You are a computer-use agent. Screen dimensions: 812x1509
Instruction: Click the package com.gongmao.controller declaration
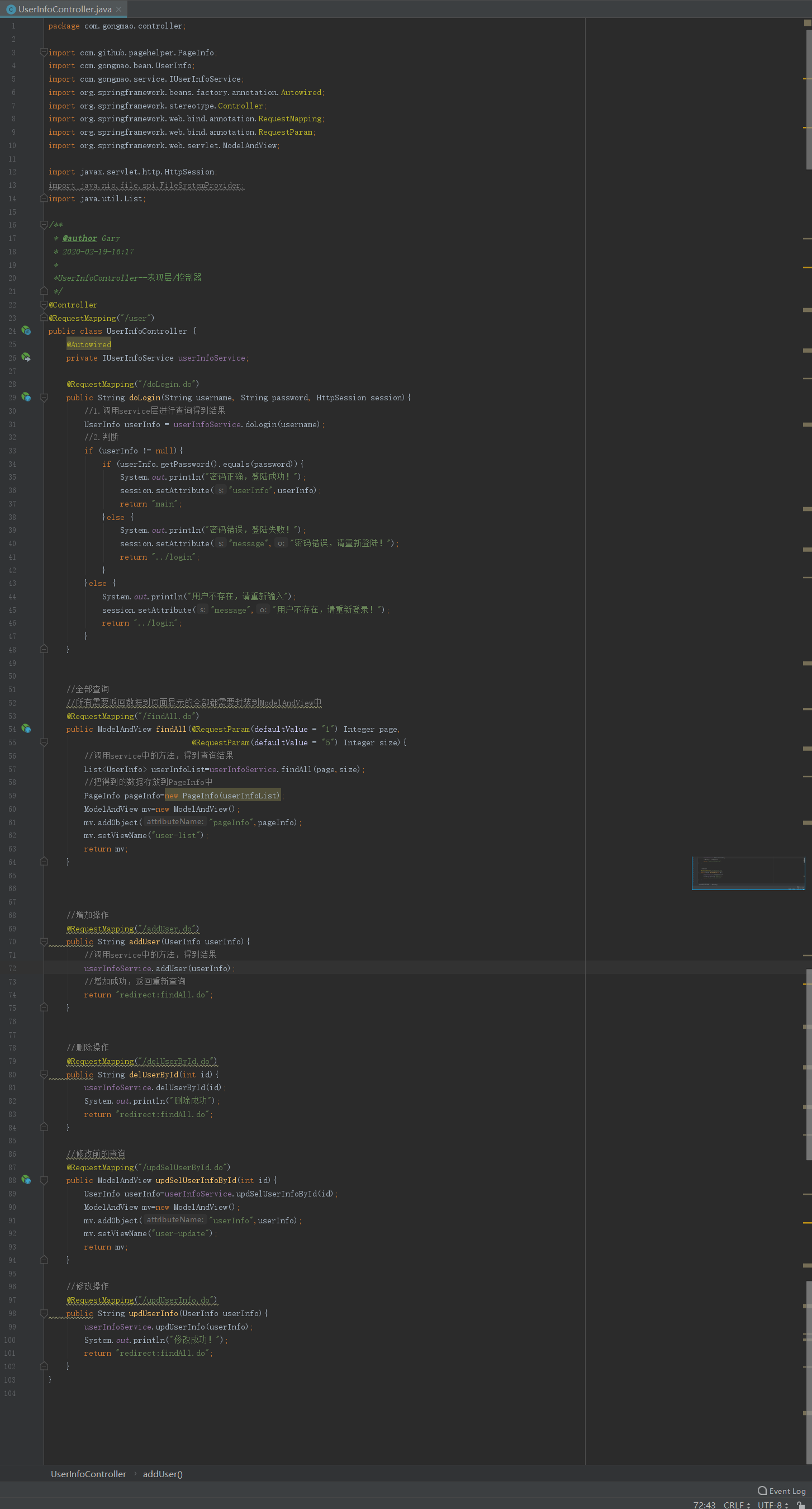point(117,26)
